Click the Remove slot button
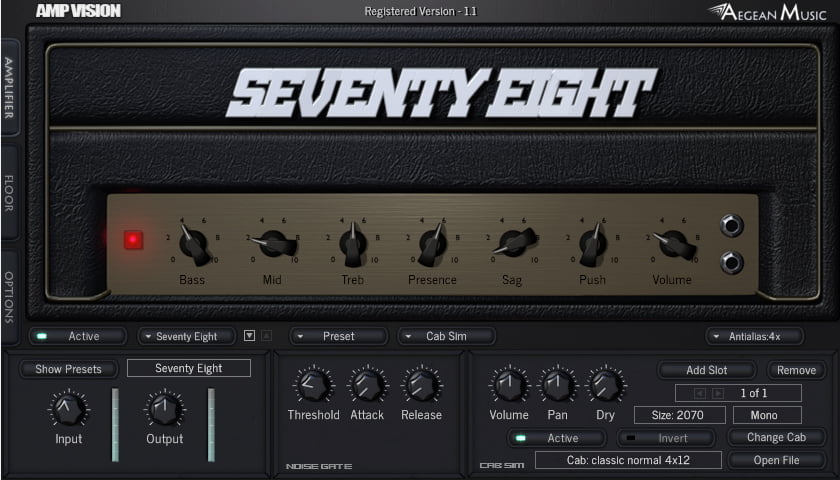 [x=796, y=370]
